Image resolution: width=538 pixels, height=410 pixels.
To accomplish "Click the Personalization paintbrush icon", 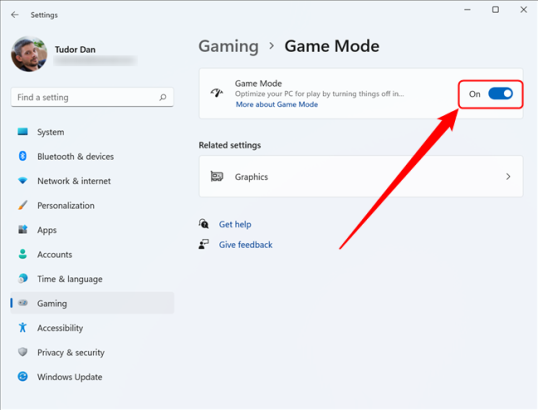I will pyautogui.click(x=23, y=205).
